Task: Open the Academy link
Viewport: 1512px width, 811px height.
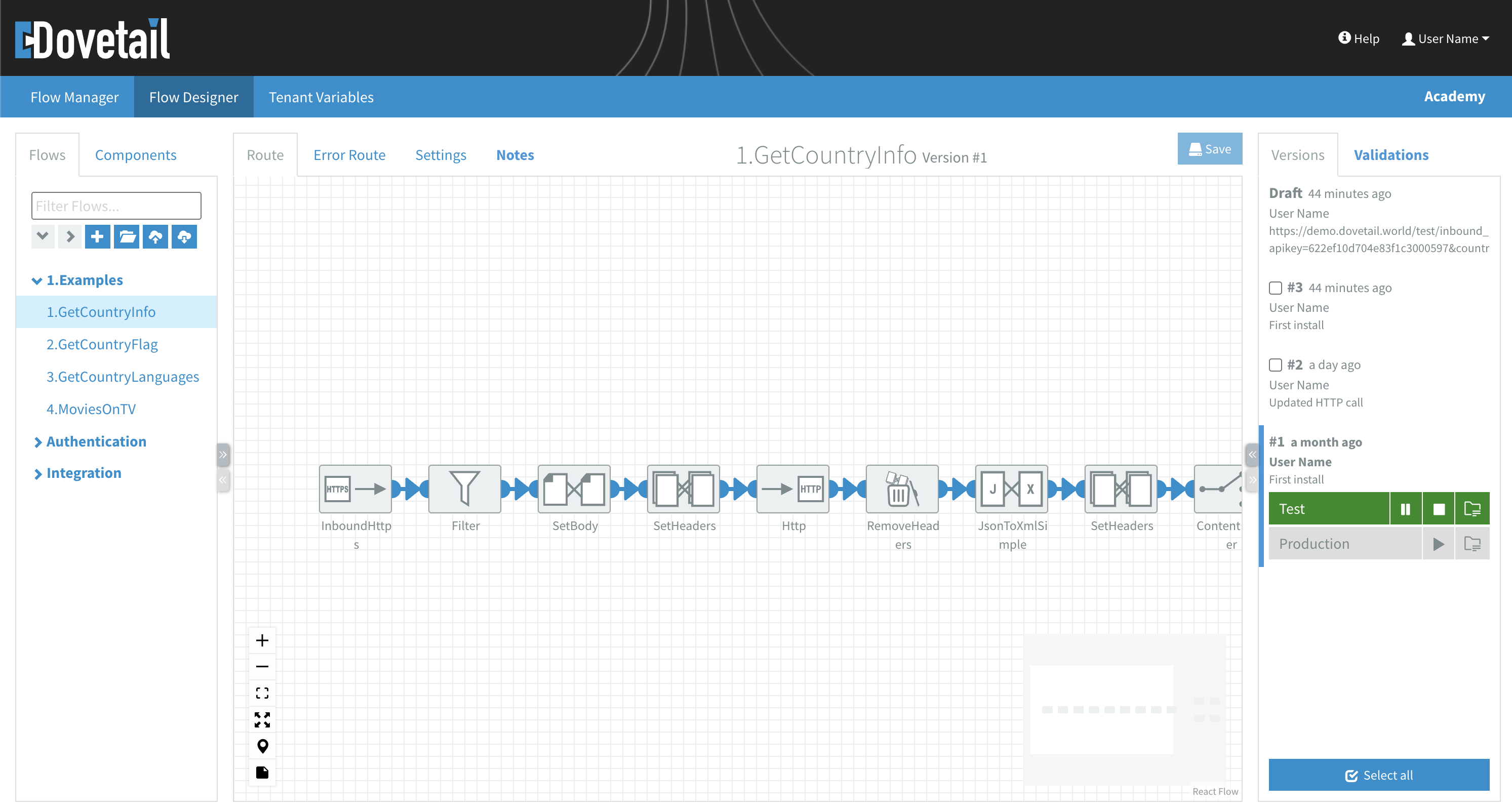Action: tap(1454, 96)
